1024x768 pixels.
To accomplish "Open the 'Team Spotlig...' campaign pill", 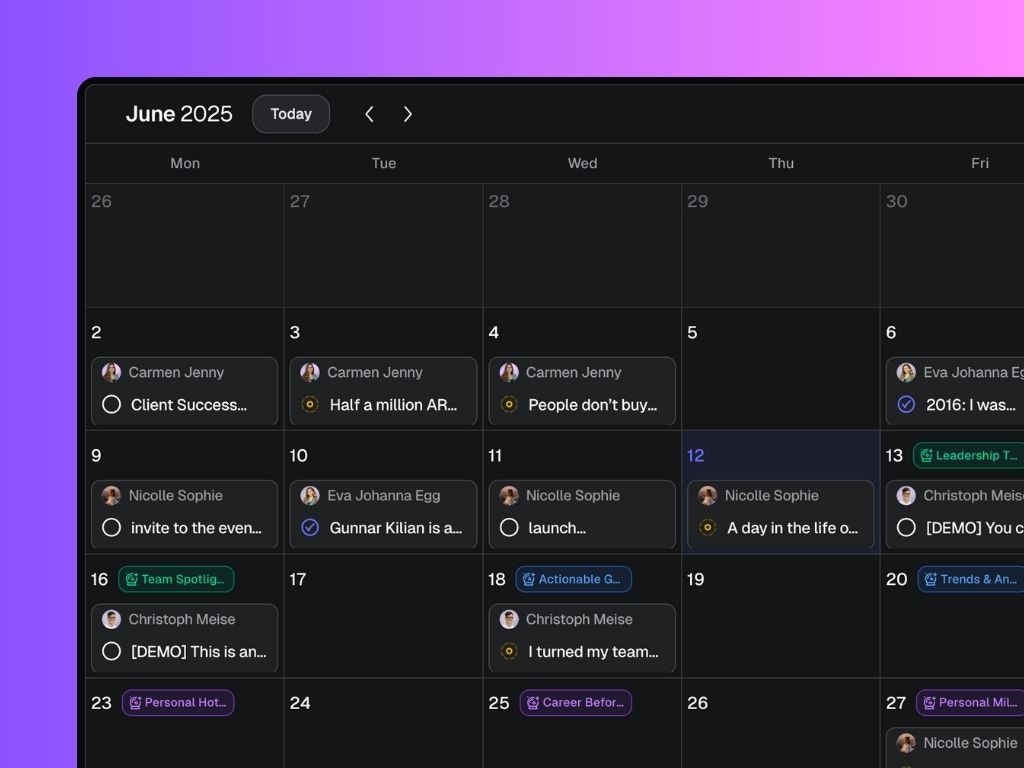I will (176, 579).
